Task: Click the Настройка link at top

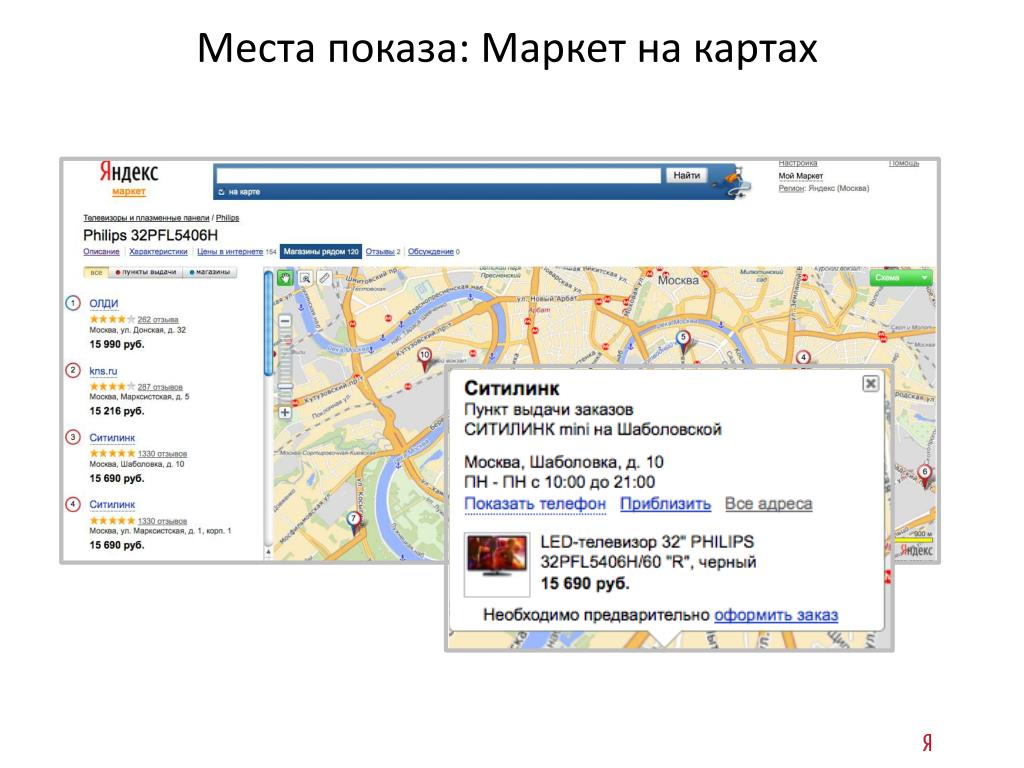Action: coord(797,163)
